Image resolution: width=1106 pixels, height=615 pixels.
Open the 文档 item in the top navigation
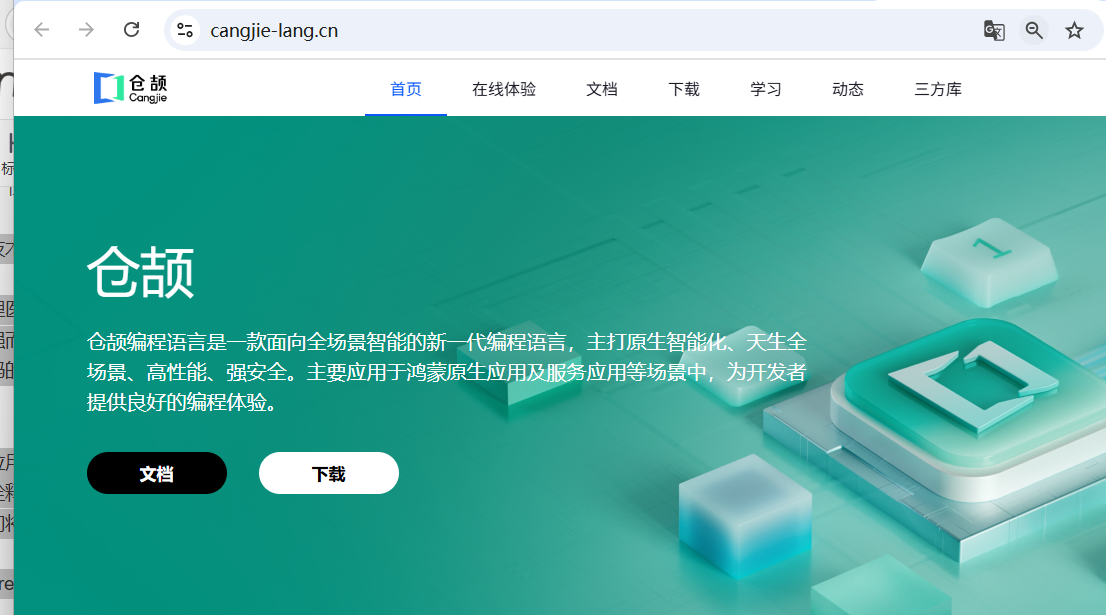coord(602,89)
